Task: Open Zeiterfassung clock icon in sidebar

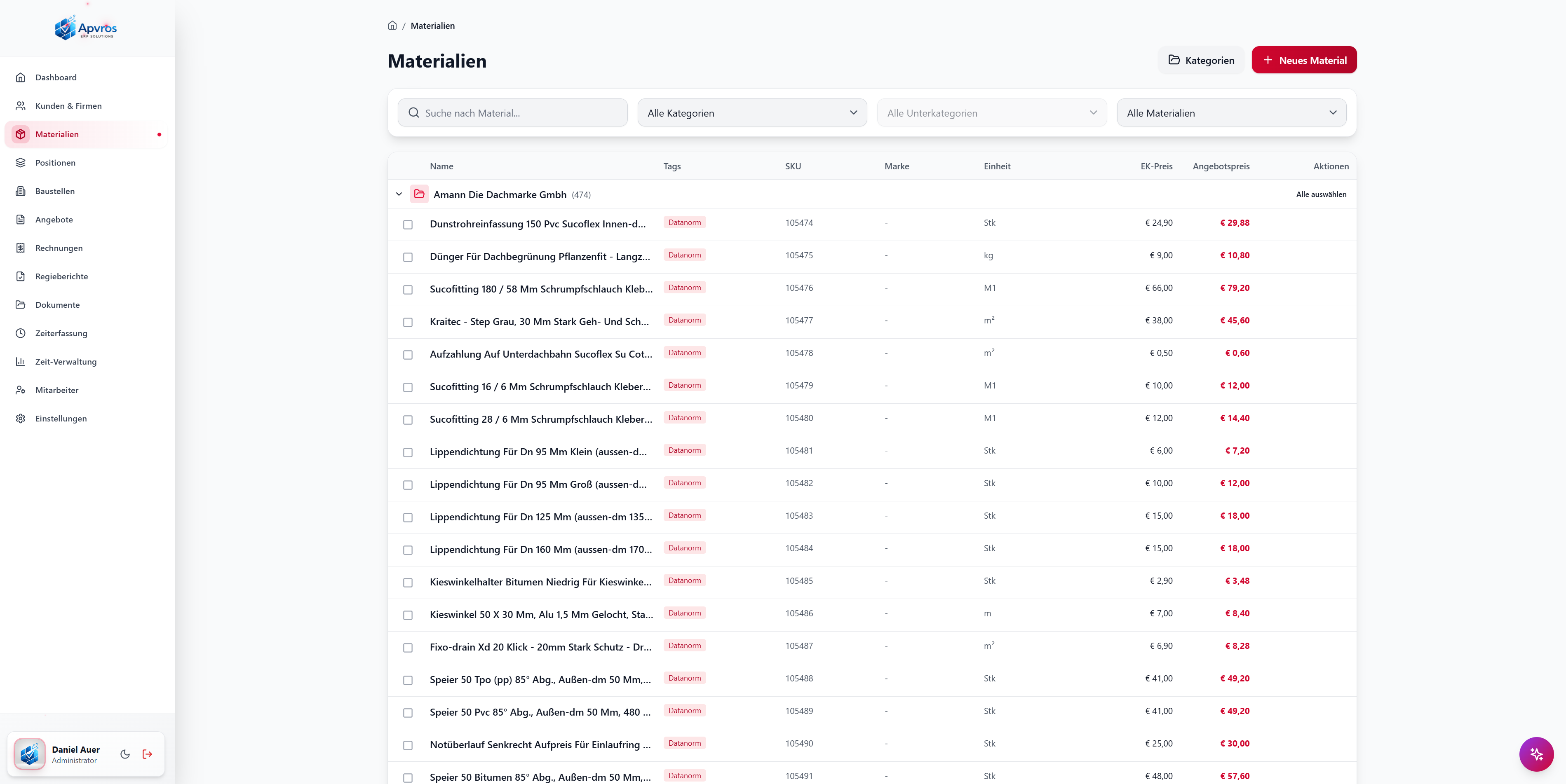Action: (21, 333)
